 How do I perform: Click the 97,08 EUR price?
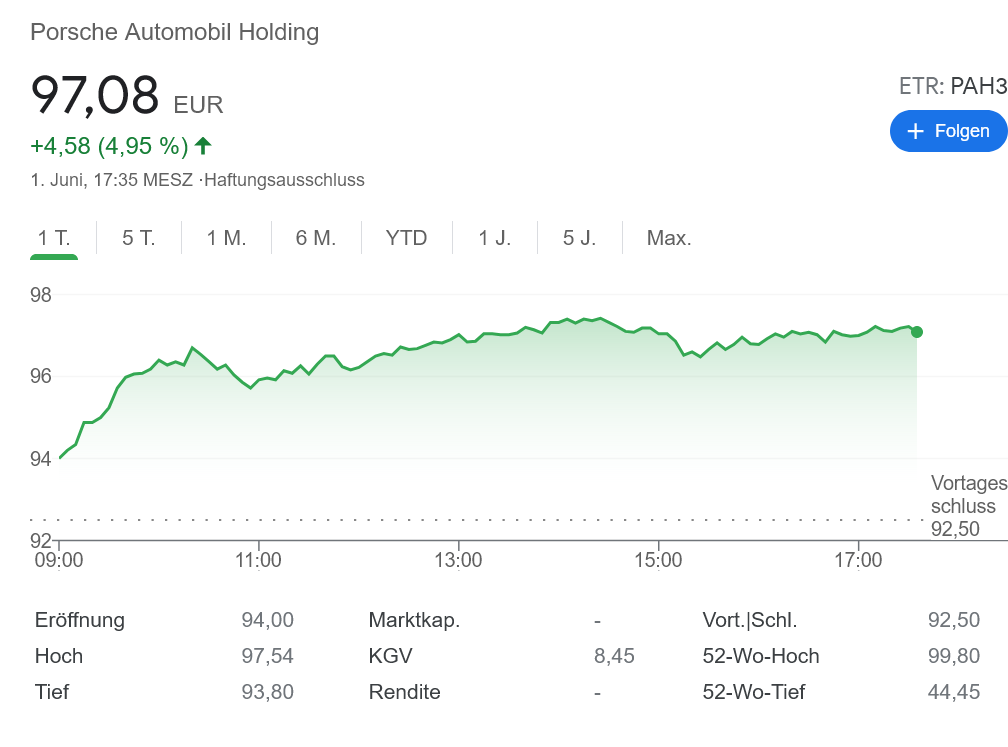point(126,97)
